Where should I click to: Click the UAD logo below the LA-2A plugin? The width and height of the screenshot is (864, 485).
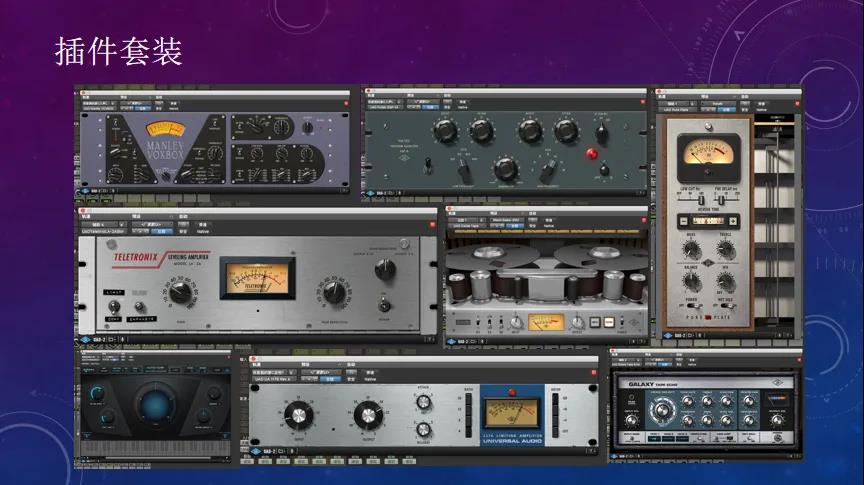[85, 340]
